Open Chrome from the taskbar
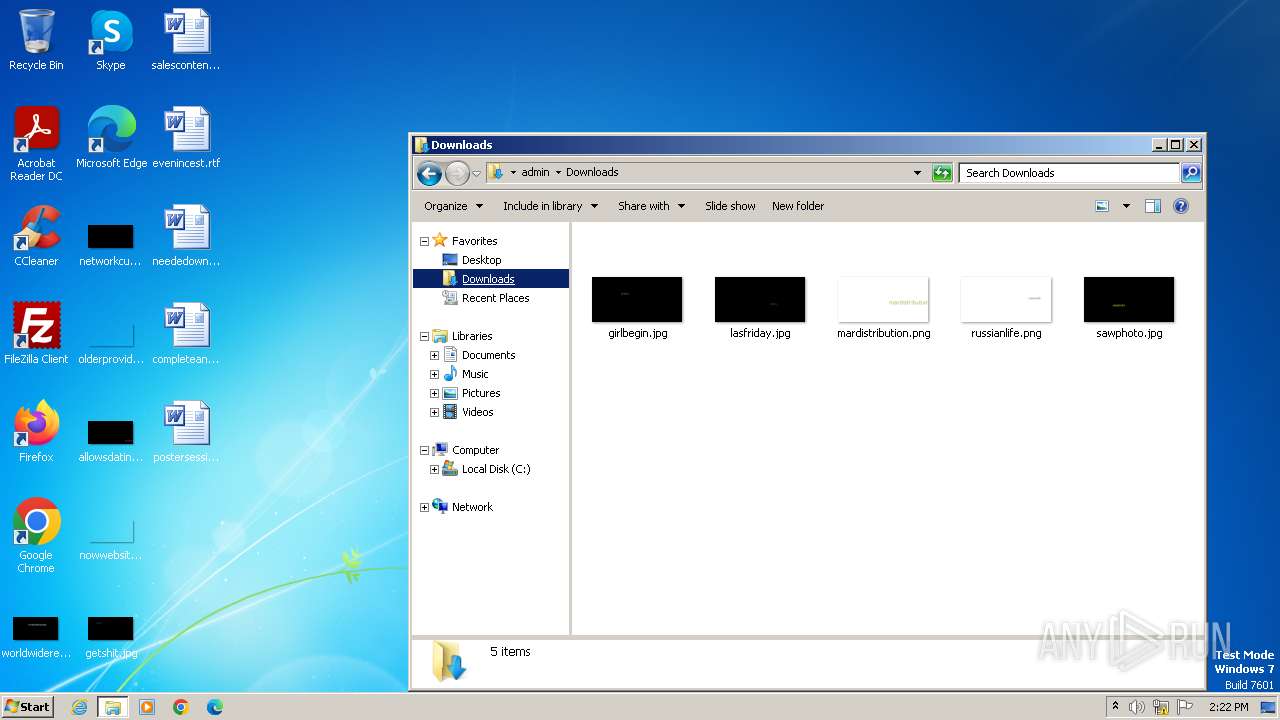 [181, 707]
